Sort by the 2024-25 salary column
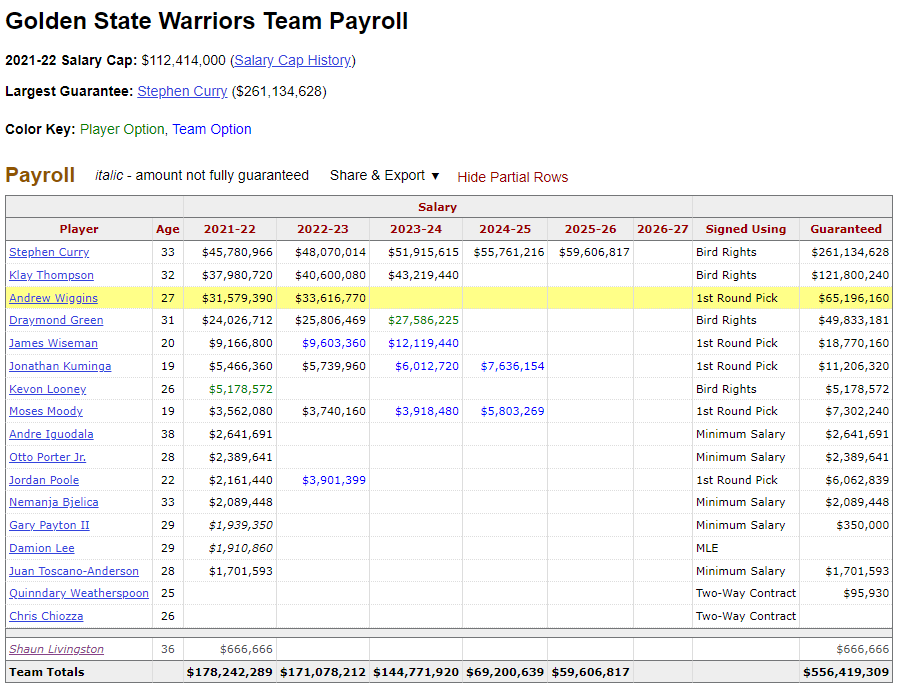 tap(505, 229)
